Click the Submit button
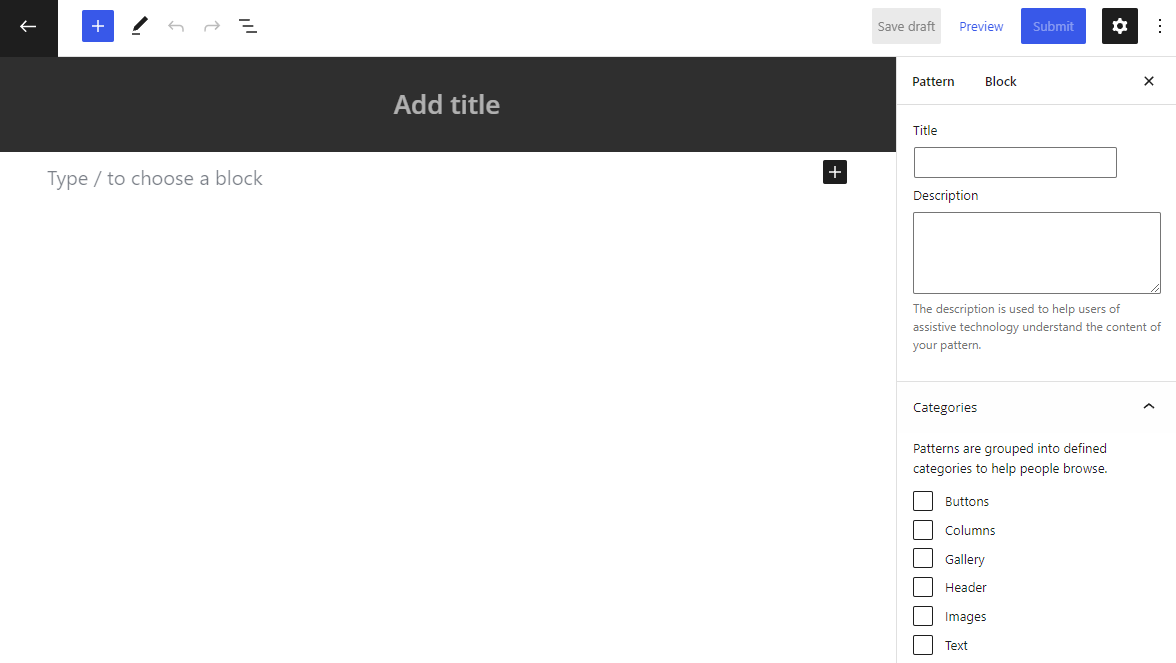The image size is (1176, 663). 1053,26
